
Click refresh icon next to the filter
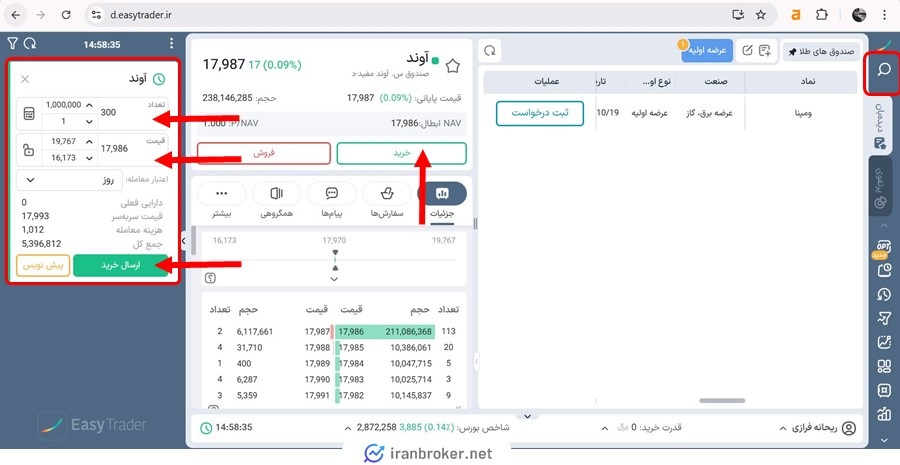click(30, 44)
